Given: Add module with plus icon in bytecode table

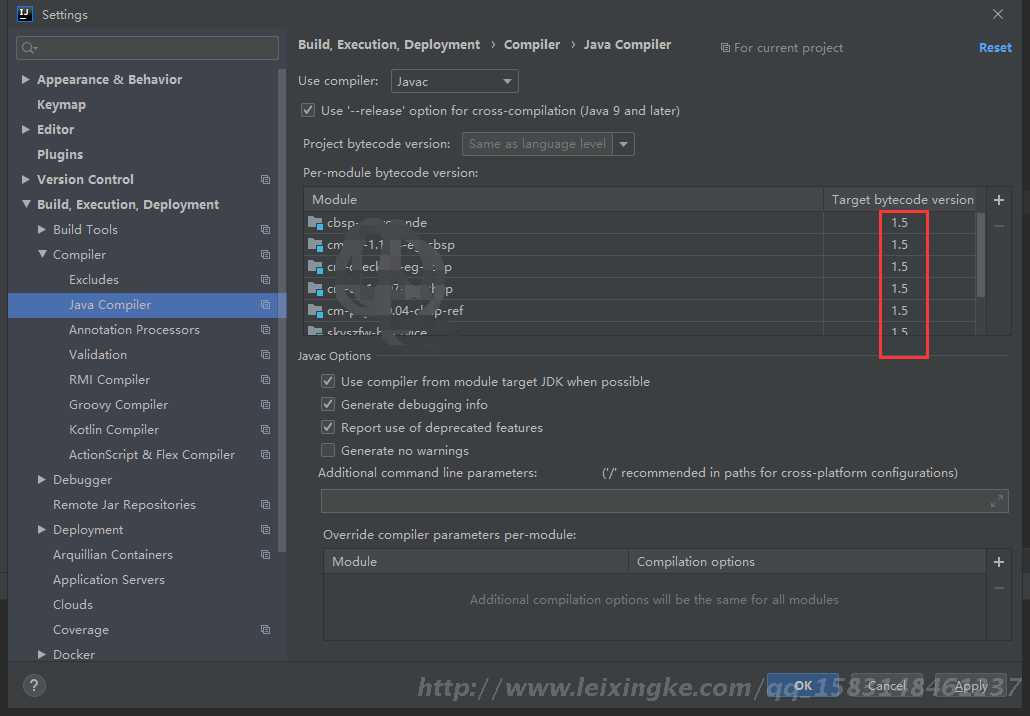Looking at the screenshot, I should (x=998, y=200).
